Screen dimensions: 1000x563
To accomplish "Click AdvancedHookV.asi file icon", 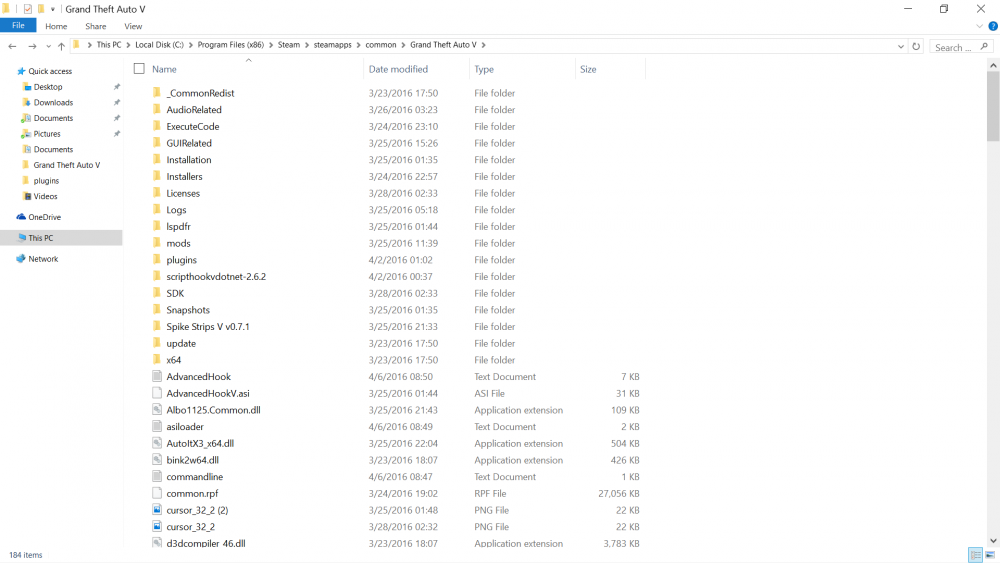I will [157, 393].
